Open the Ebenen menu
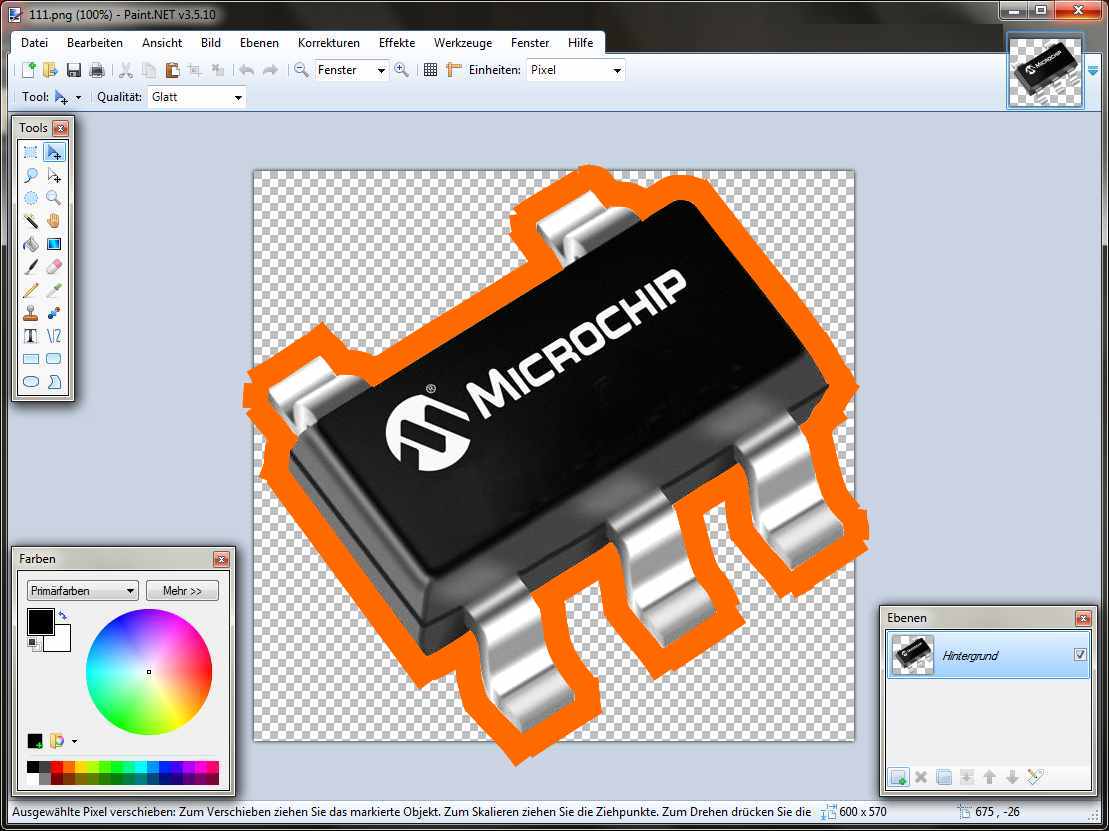 click(x=259, y=42)
